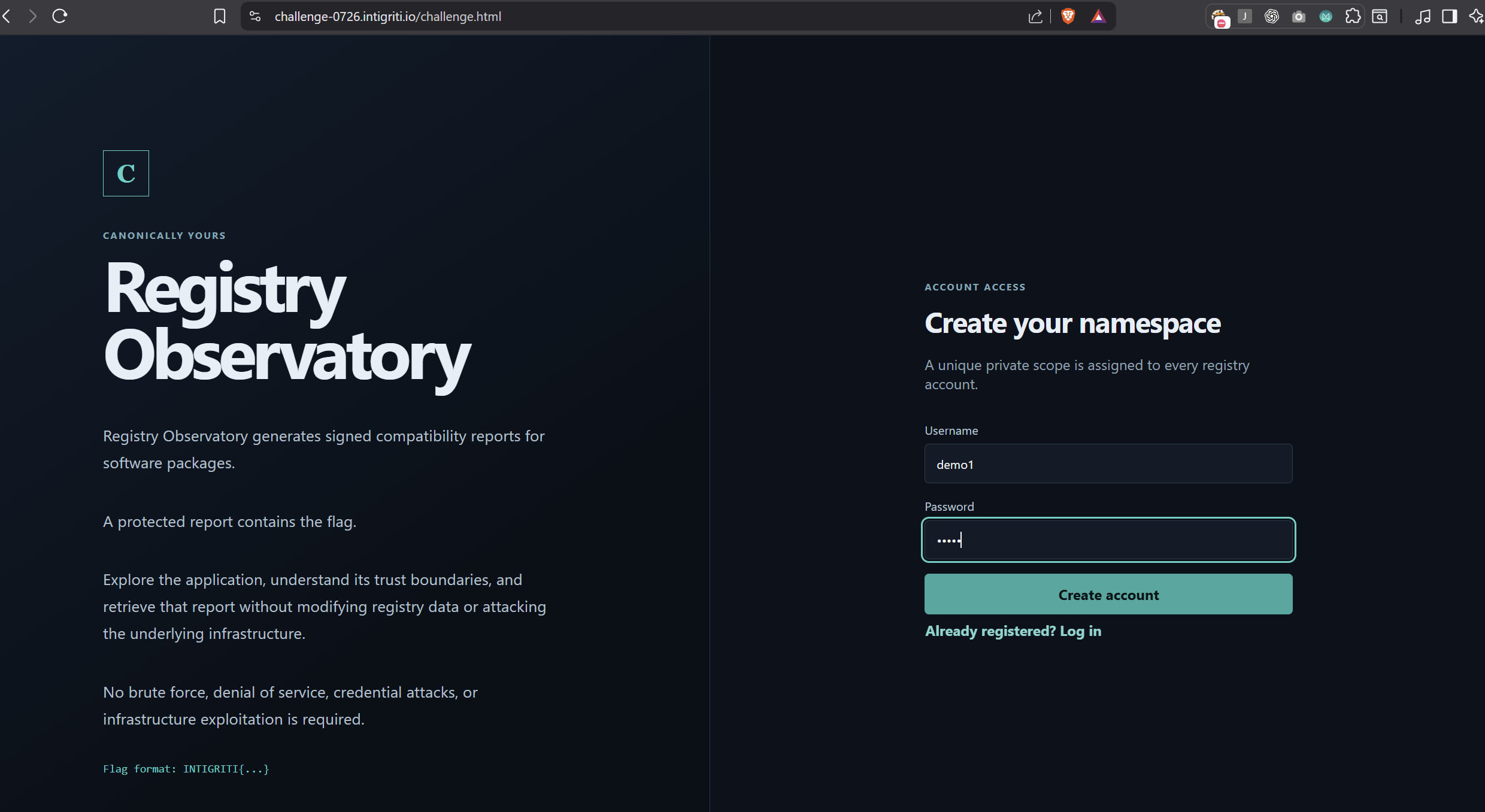Open the Leo AI sparkle icon
This screenshot has width=1485, height=812.
[x=1477, y=16]
